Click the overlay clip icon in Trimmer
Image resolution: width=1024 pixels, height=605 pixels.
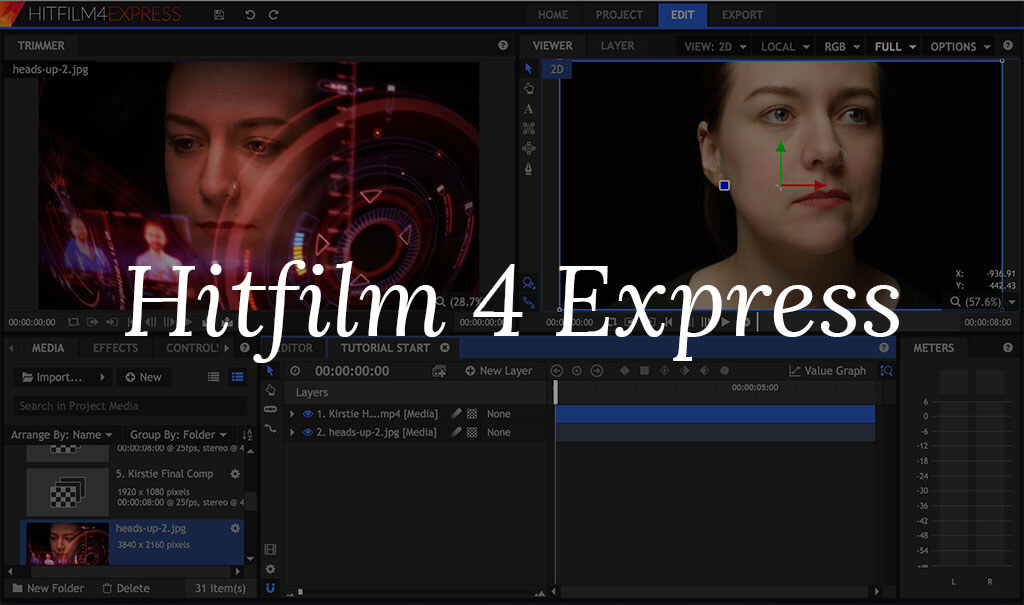pos(112,322)
